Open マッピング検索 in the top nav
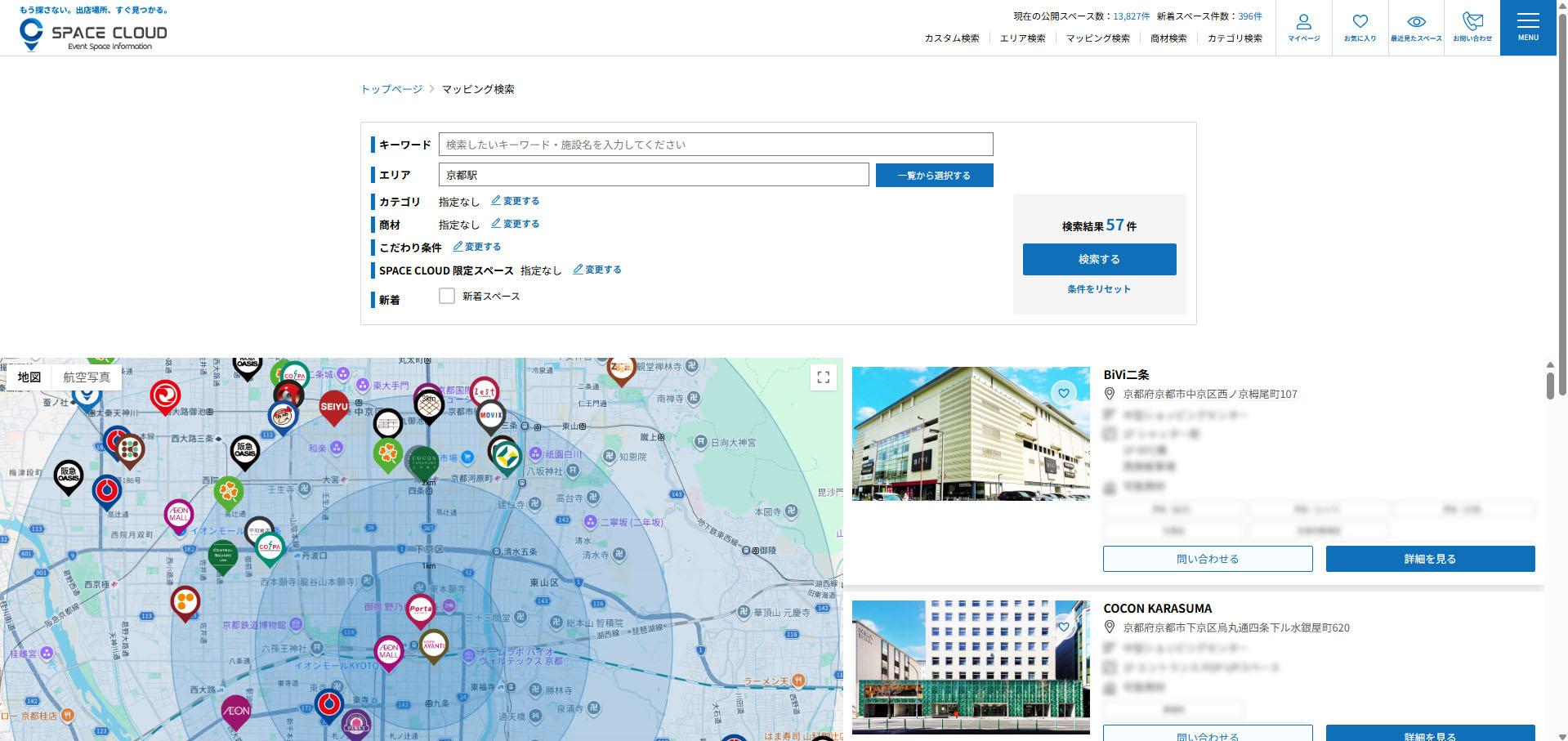The height and width of the screenshot is (741, 1568). pyautogui.click(x=1098, y=38)
